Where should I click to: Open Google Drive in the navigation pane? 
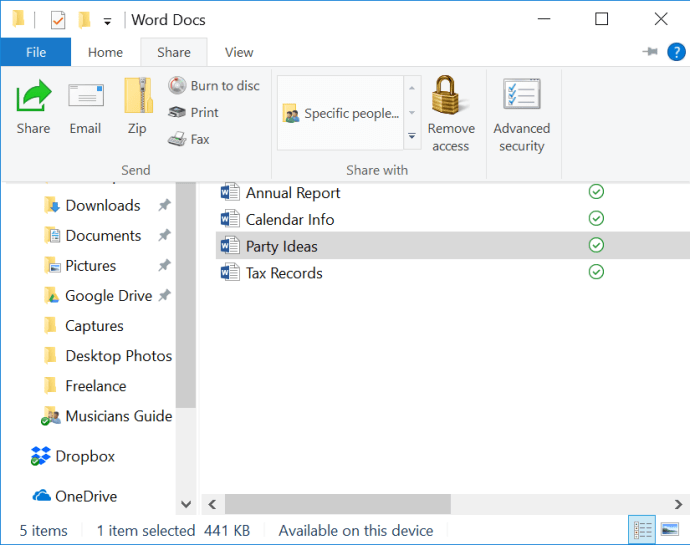tap(108, 295)
